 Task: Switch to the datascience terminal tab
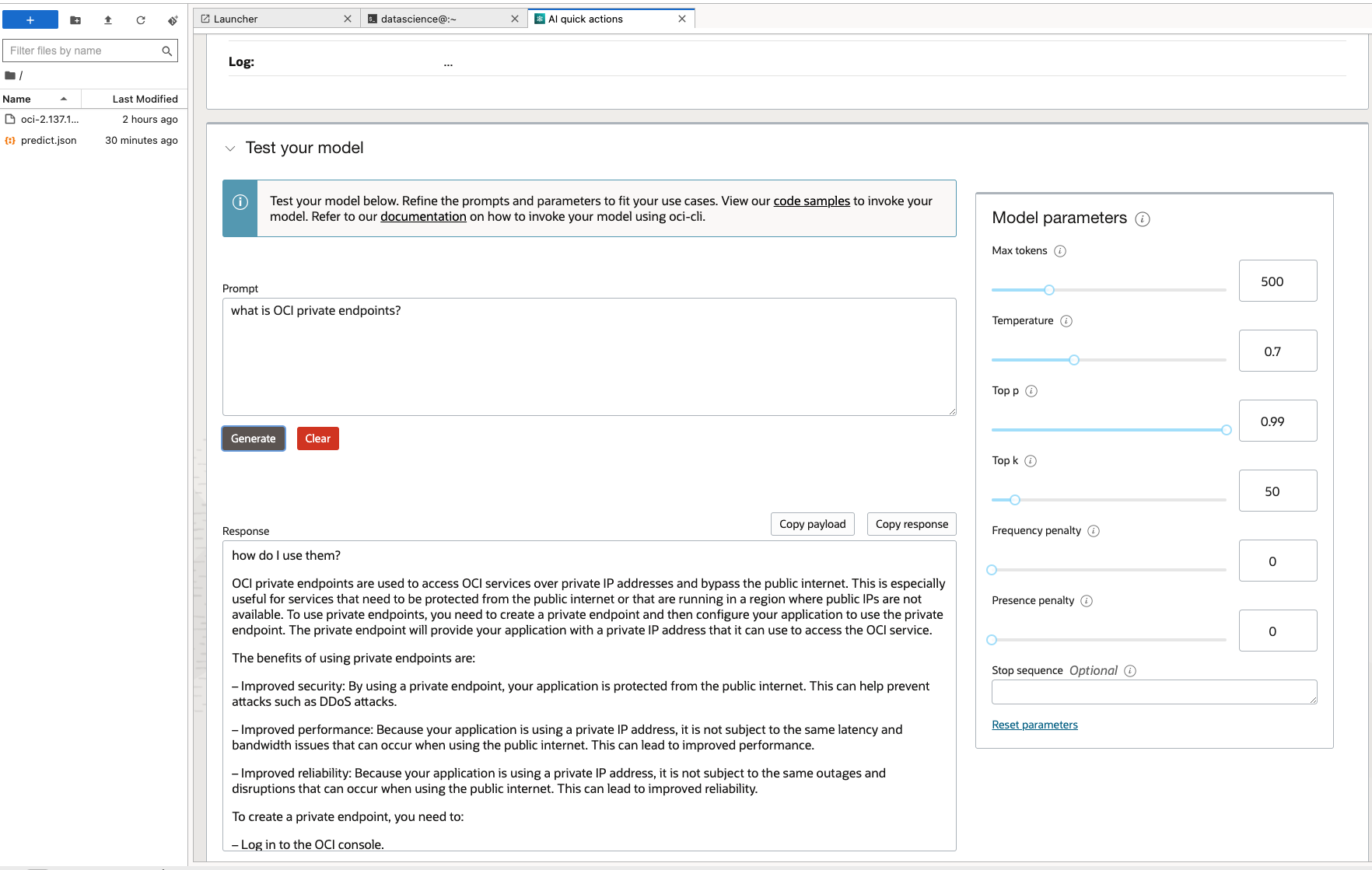point(443,19)
